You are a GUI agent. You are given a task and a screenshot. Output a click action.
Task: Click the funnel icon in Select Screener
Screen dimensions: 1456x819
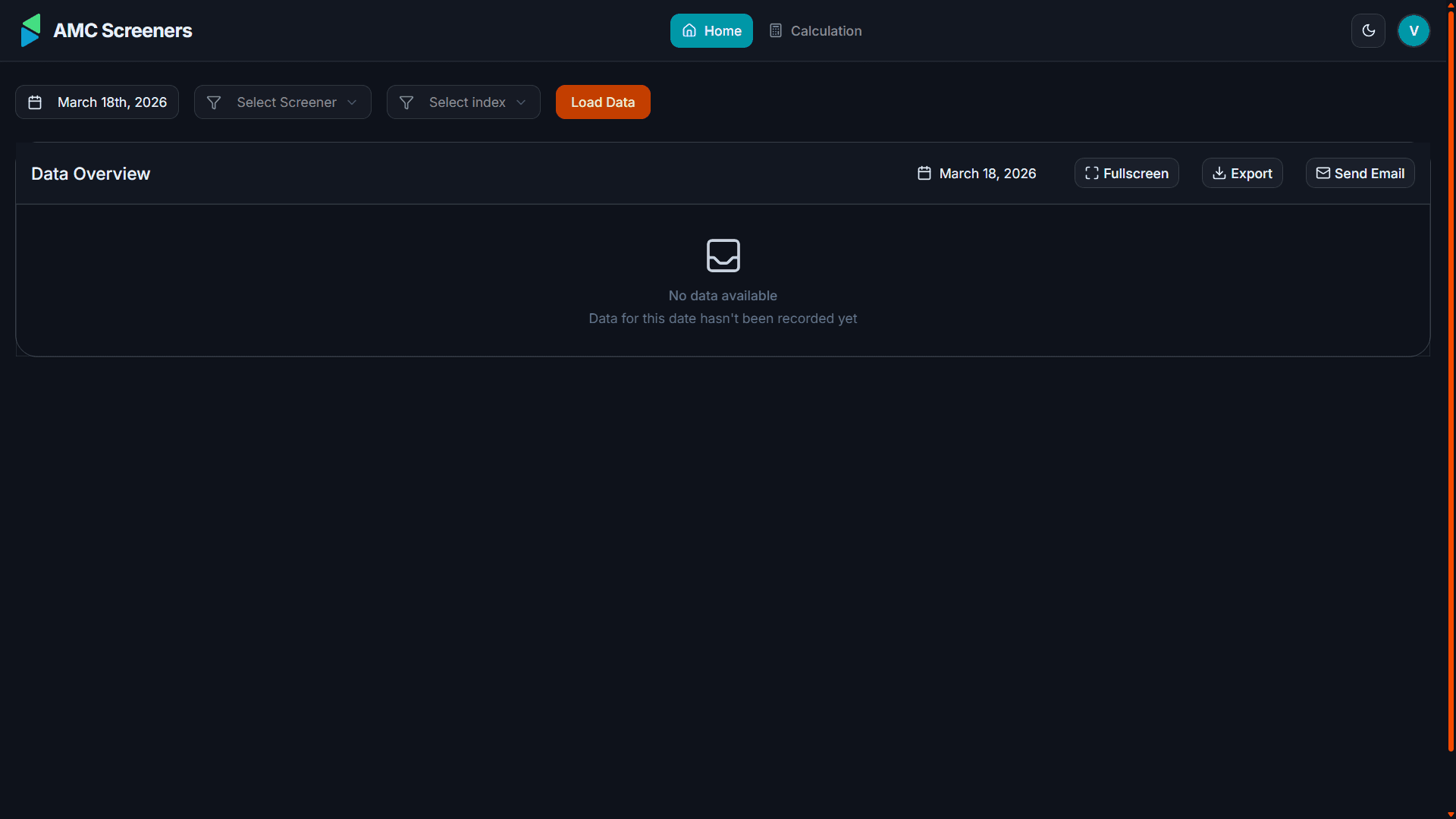(214, 102)
